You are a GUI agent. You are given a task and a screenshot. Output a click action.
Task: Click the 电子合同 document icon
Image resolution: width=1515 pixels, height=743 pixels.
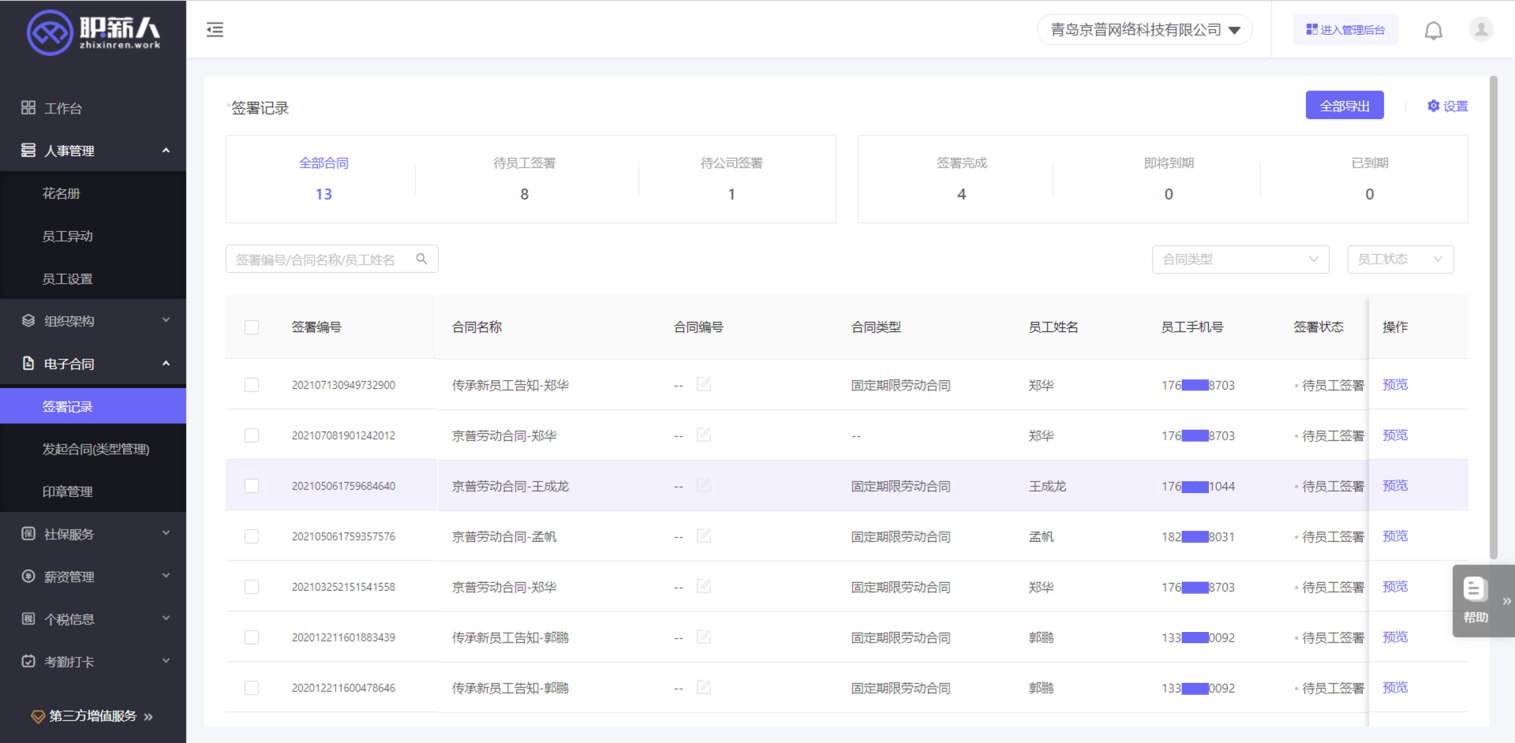coord(28,364)
